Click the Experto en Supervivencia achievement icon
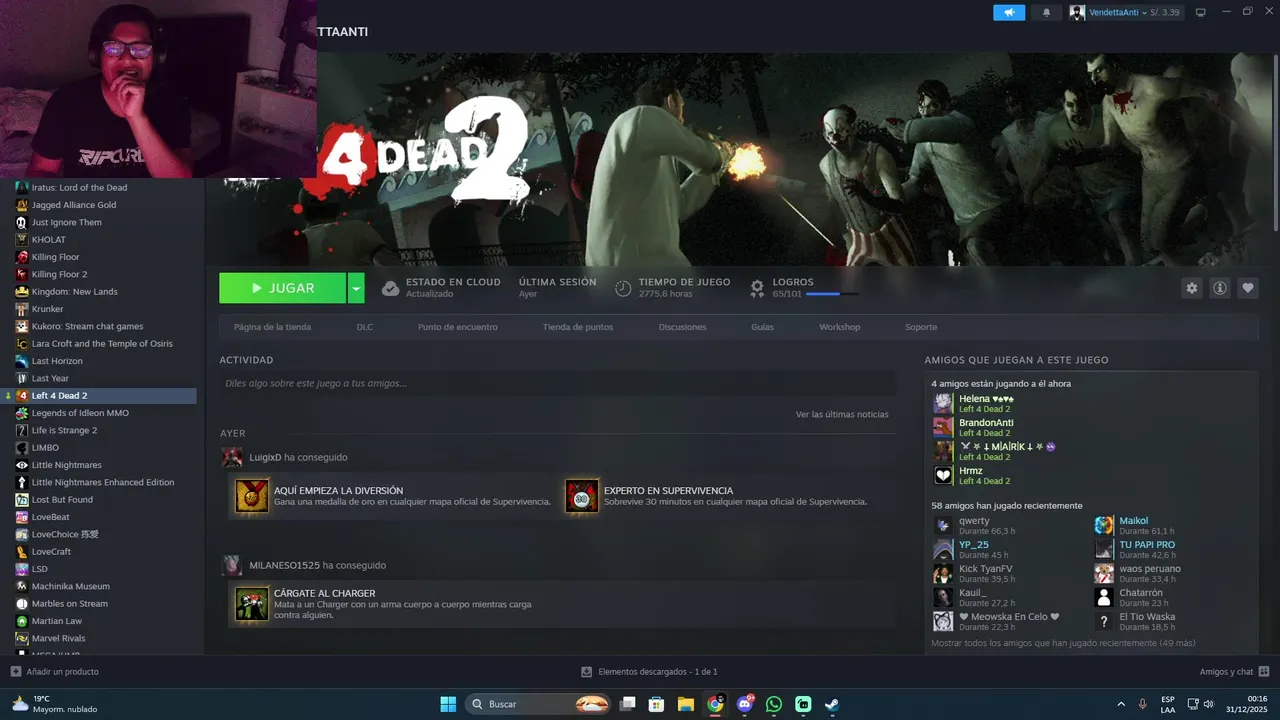The height and width of the screenshot is (720, 1280). coord(582,496)
